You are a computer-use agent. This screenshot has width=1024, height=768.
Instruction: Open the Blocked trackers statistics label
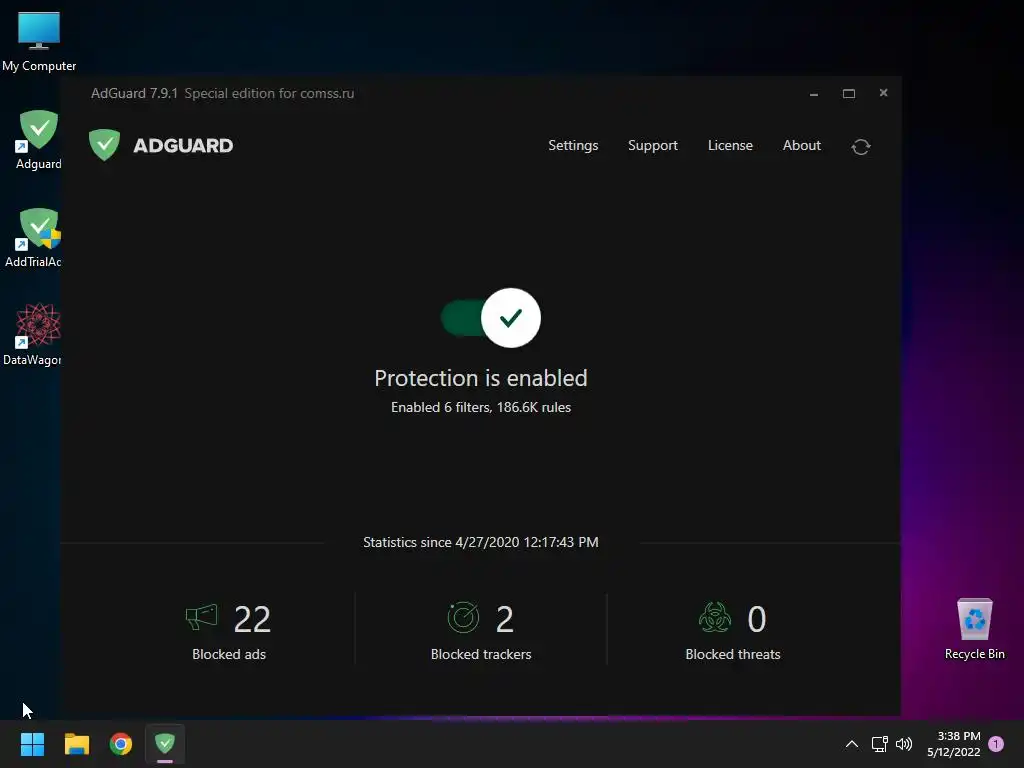tap(481, 654)
